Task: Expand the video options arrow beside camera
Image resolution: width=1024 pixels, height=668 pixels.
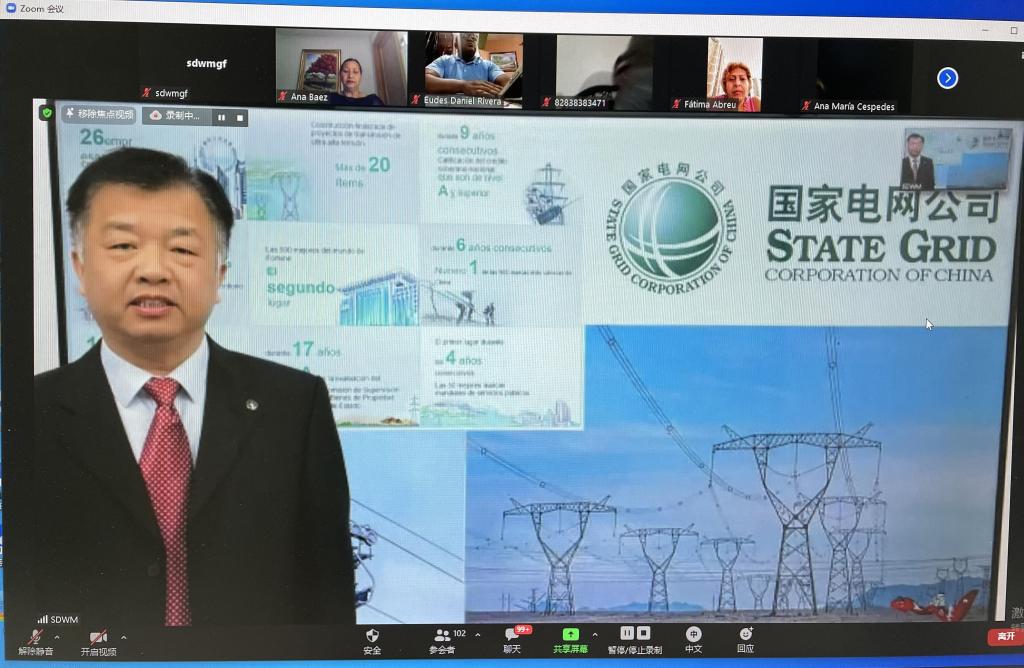Action: (124, 637)
